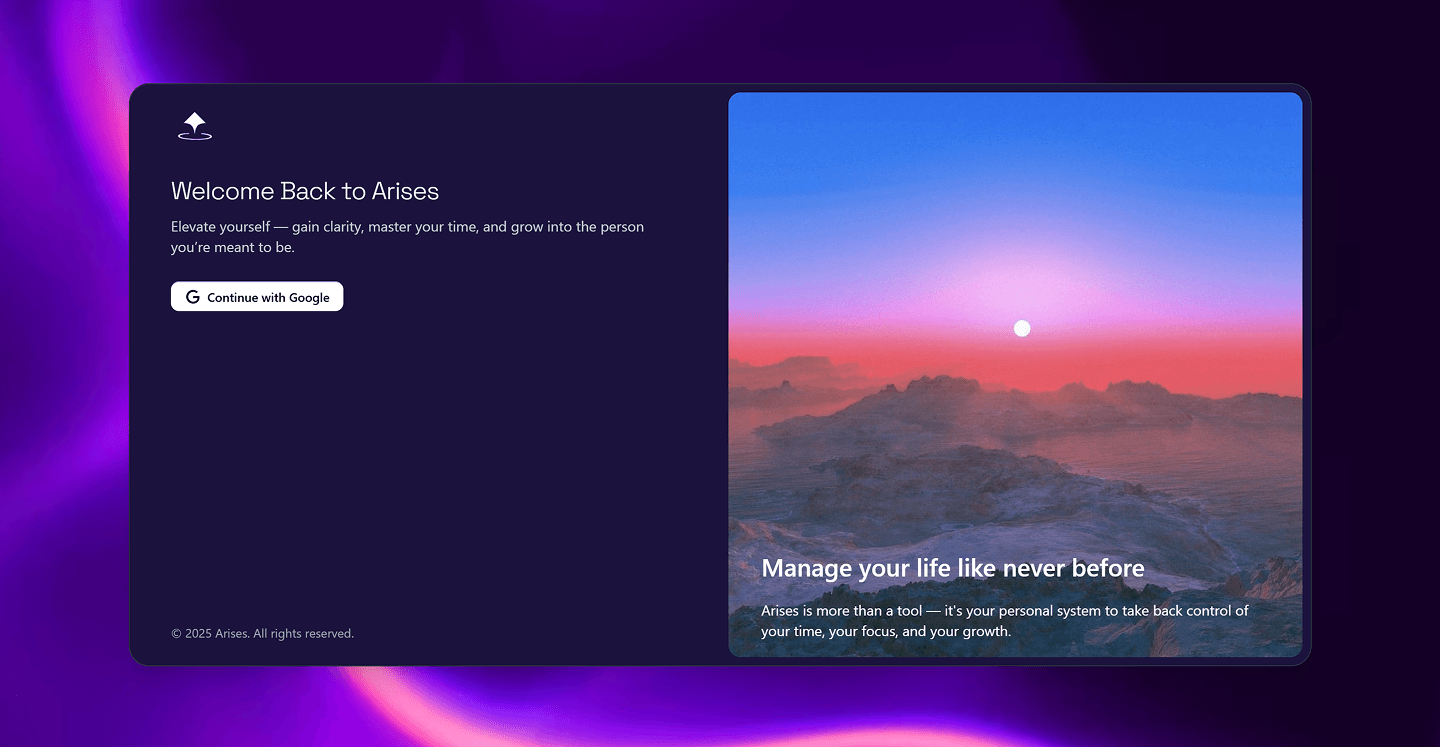This screenshot has width=1440, height=747.
Task: Click the word Arises in the welcome heading
Action: coord(405,191)
